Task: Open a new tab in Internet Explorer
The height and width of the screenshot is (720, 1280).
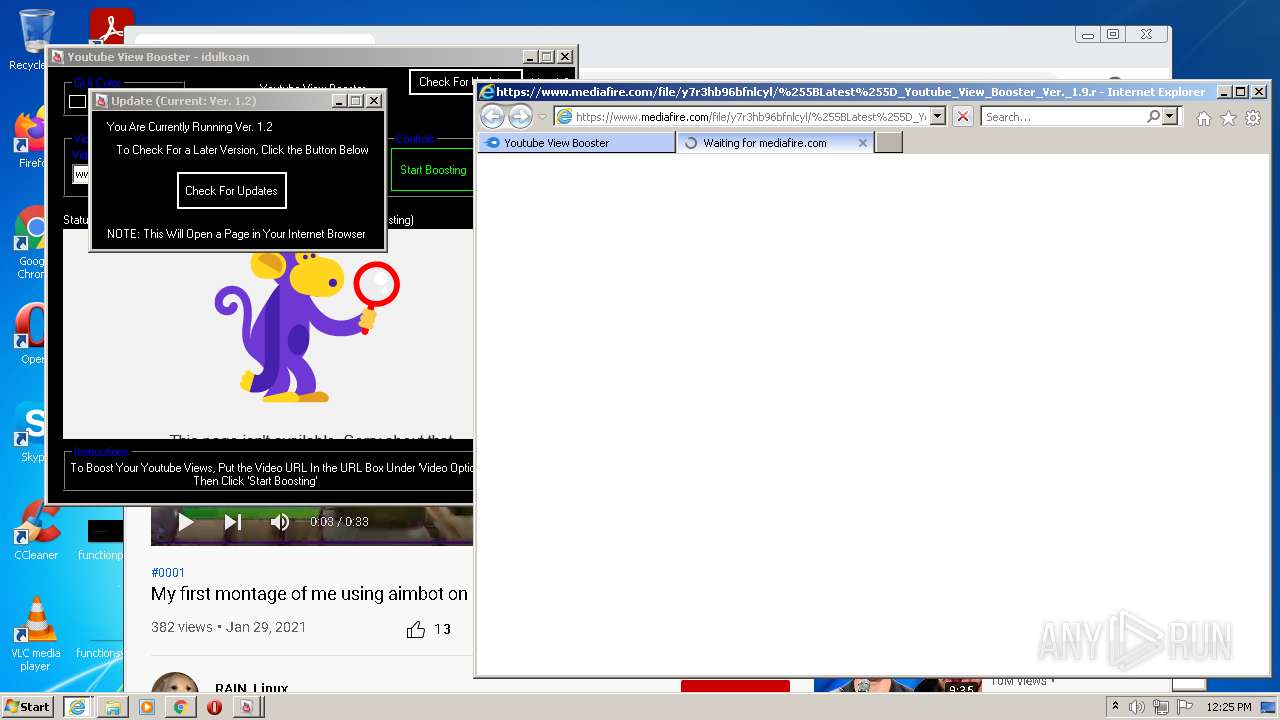Action: click(889, 143)
